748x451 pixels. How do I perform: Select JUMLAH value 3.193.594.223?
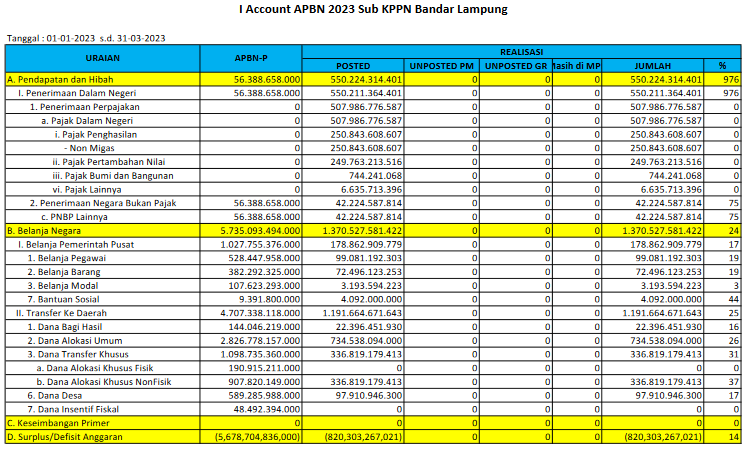tap(671, 286)
